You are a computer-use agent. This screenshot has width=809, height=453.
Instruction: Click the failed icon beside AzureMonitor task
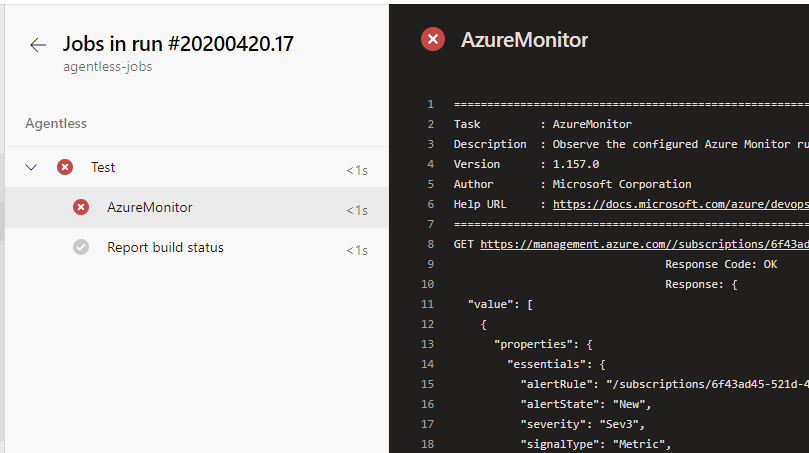pyautogui.click(x=80, y=207)
